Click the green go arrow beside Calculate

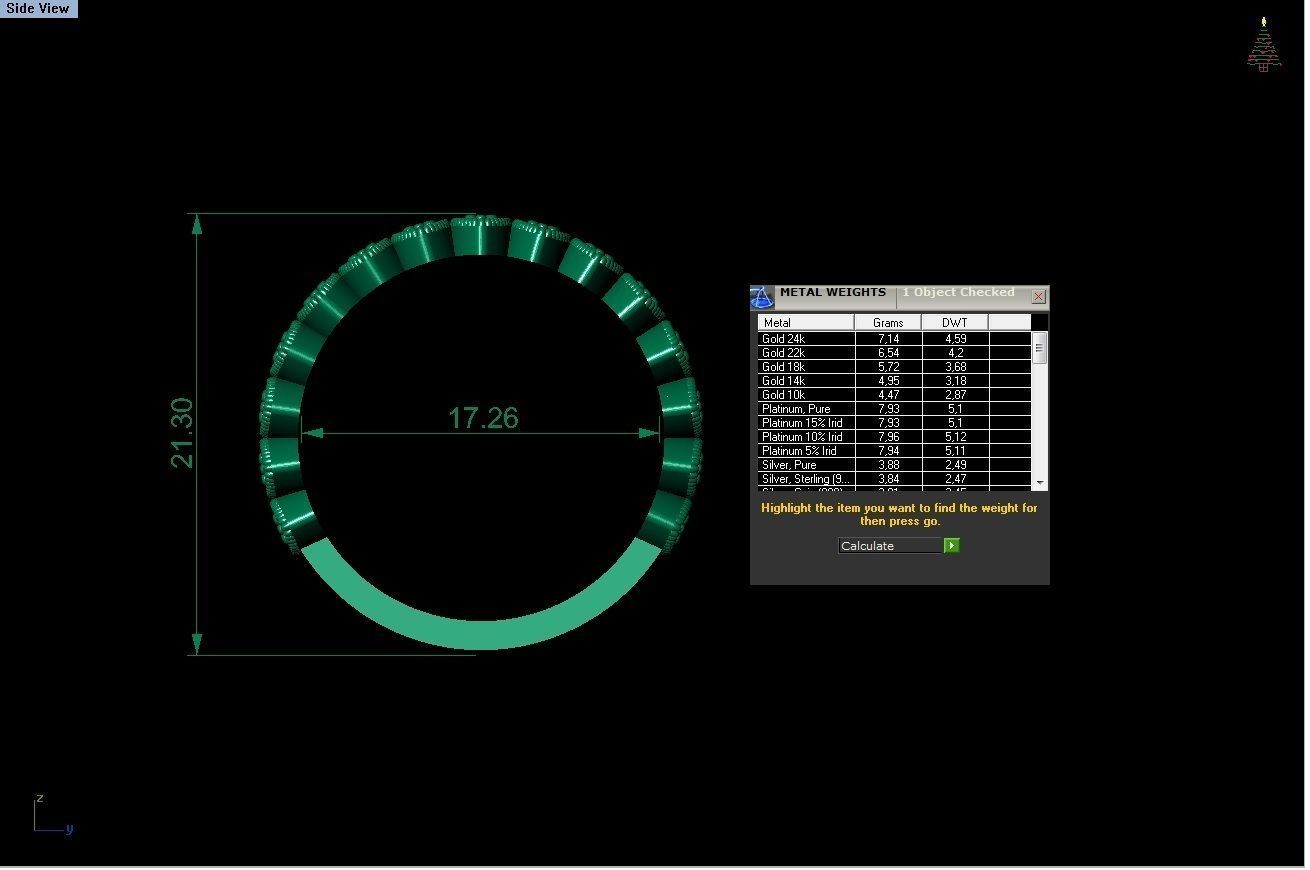(952, 545)
